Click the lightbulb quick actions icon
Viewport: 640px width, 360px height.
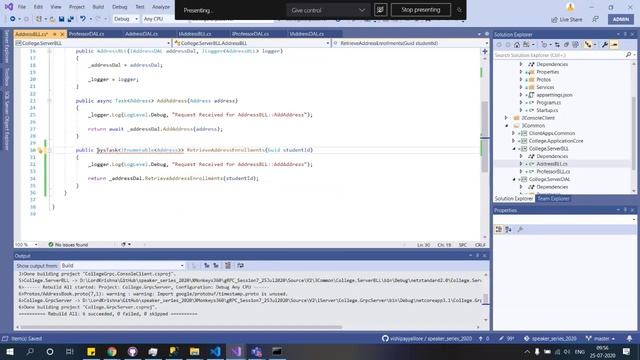[x=40, y=150]
